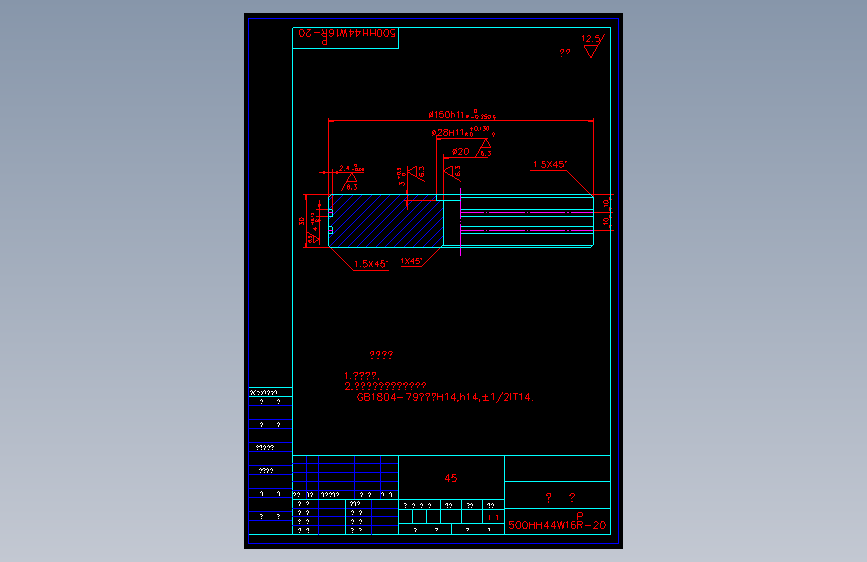Click the GB1804-79 tolerance note line
Image resolution: width=867 pixels, height=562 pixels.
pyautogui.click(x=445, y=397)
